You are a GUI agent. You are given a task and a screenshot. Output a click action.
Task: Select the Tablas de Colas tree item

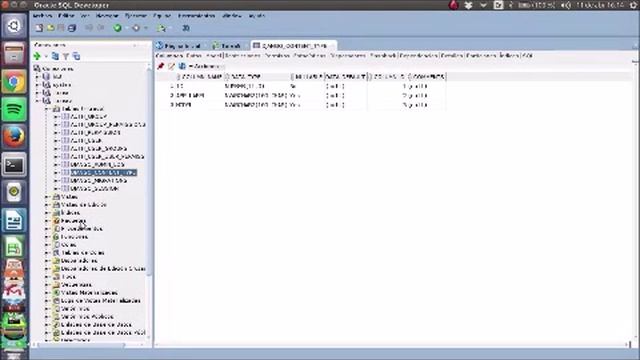tap(82, 253)
